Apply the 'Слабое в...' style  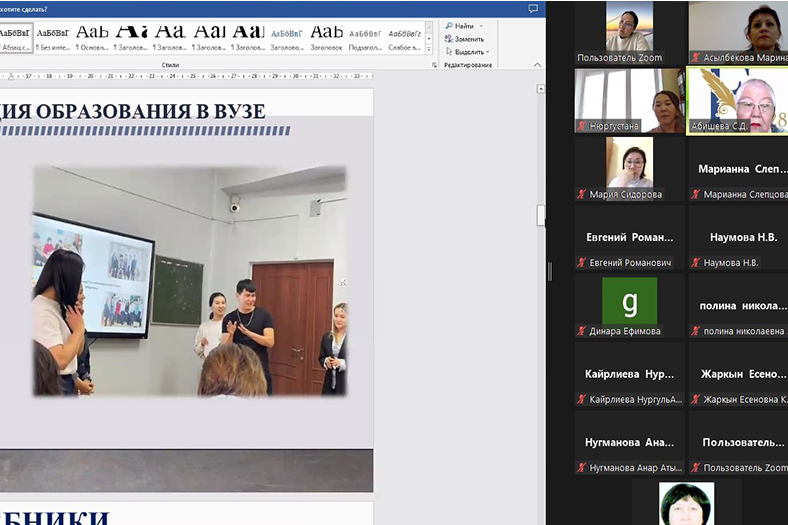[405, 37]
